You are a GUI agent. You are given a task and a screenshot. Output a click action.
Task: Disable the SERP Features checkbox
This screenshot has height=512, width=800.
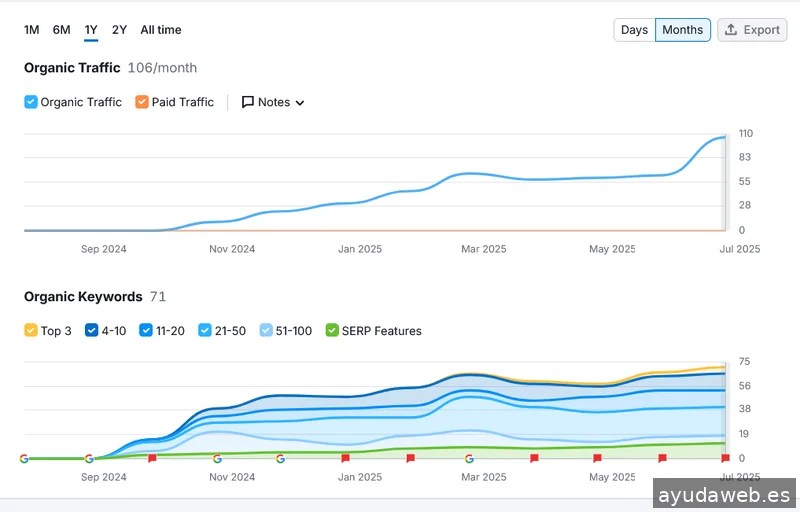pyautogui.click(x=332, y=331)
